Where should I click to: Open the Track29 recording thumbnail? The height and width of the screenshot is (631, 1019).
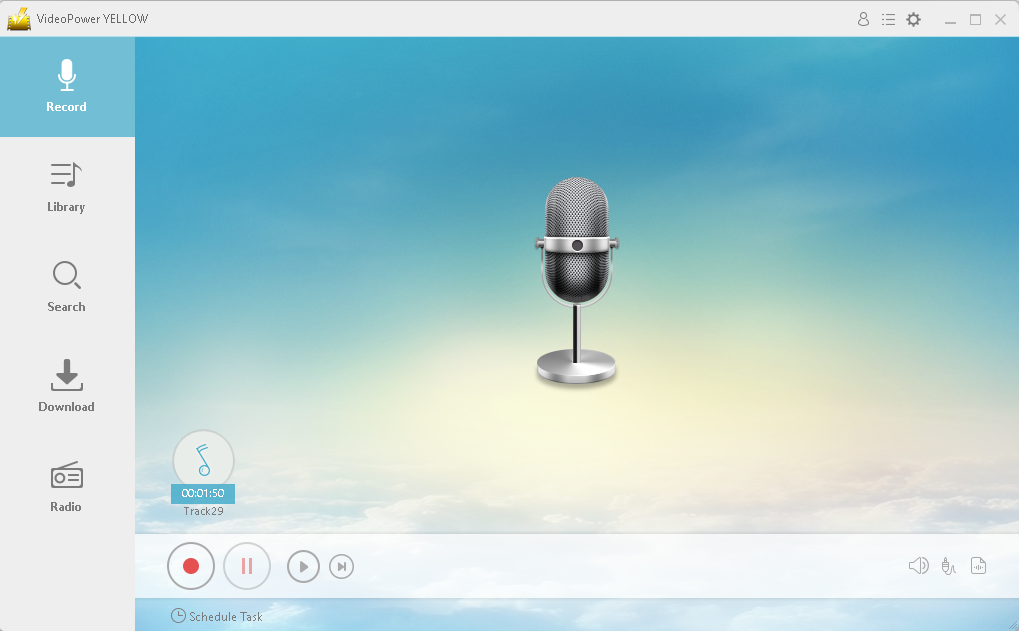coord(203,462)
